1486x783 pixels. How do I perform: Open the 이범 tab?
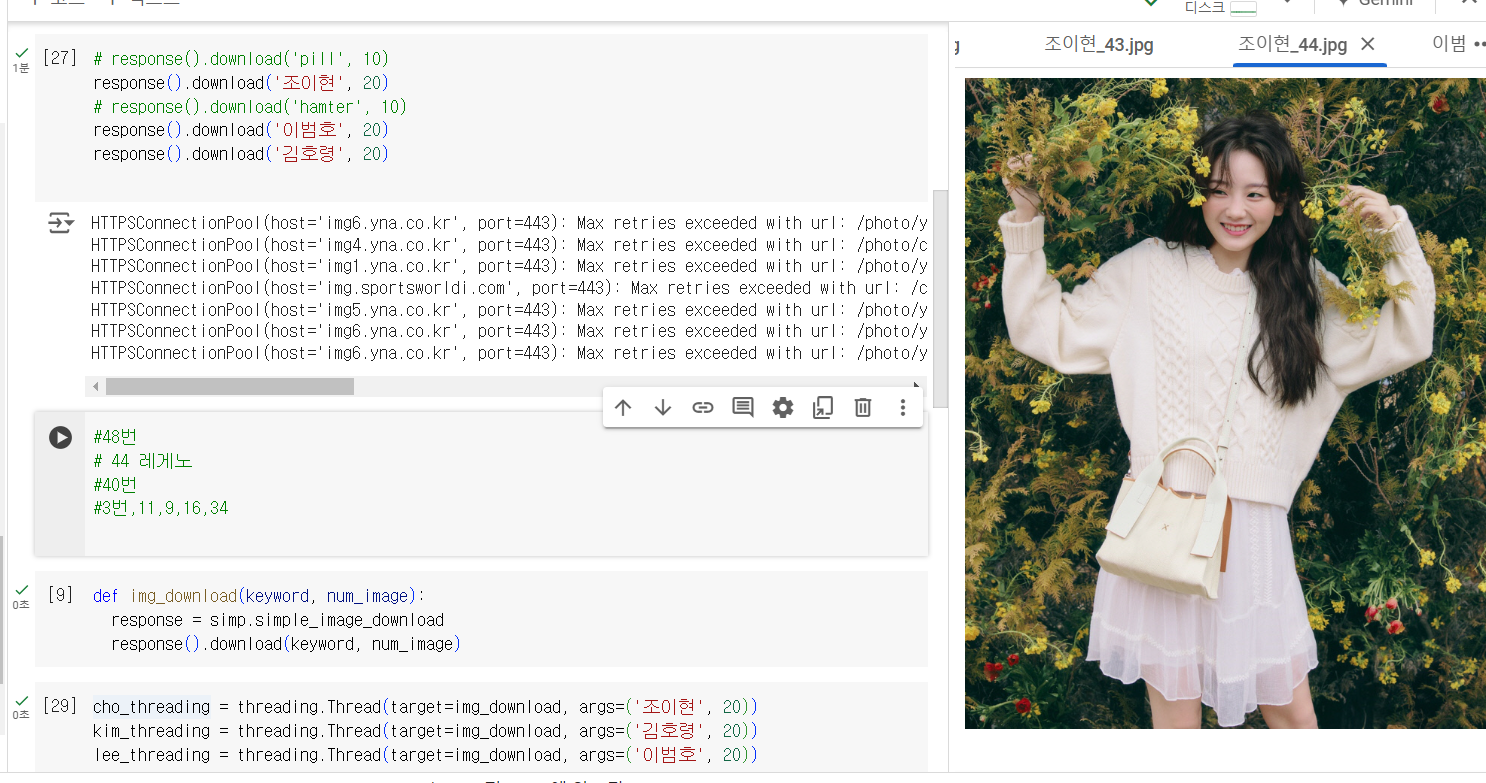(1449, 44)
